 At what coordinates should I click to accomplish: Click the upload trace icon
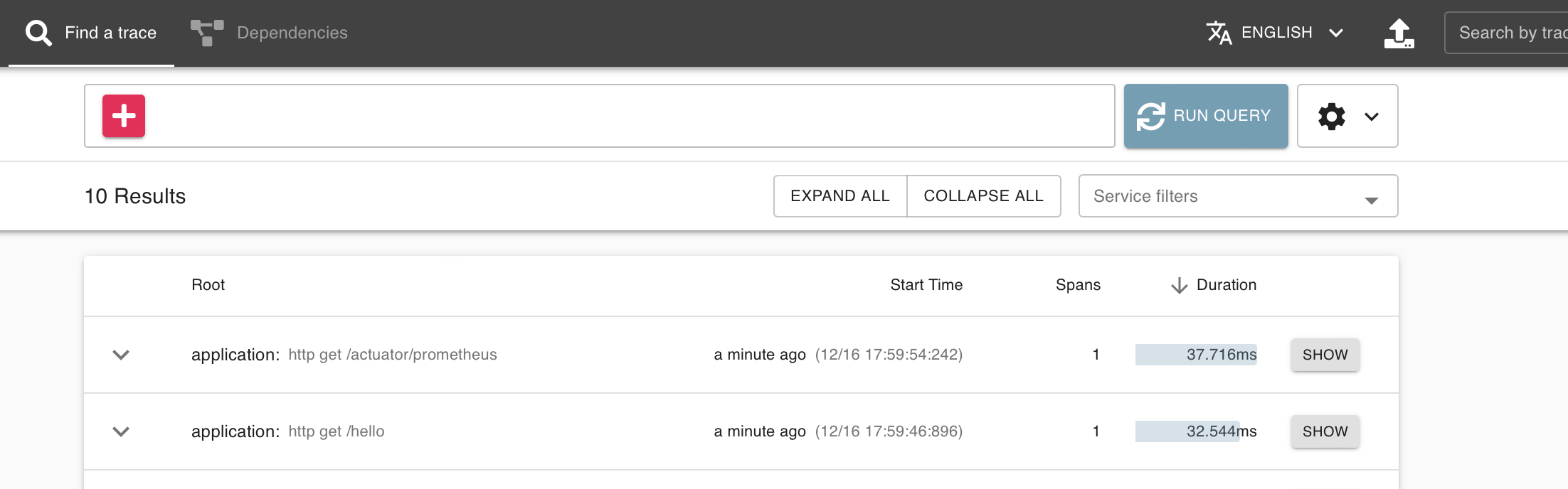tap(1399, 32)
